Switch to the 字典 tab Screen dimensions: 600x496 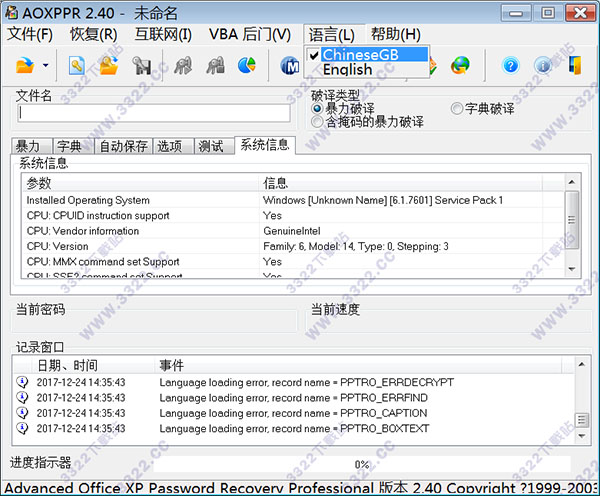pos(73,146)
